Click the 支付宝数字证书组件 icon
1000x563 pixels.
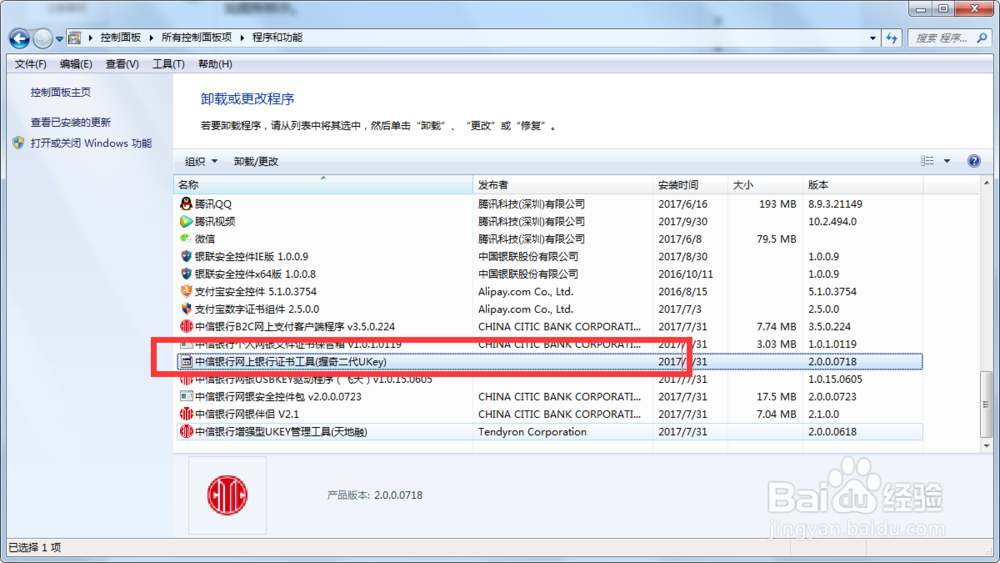point(186,309)
